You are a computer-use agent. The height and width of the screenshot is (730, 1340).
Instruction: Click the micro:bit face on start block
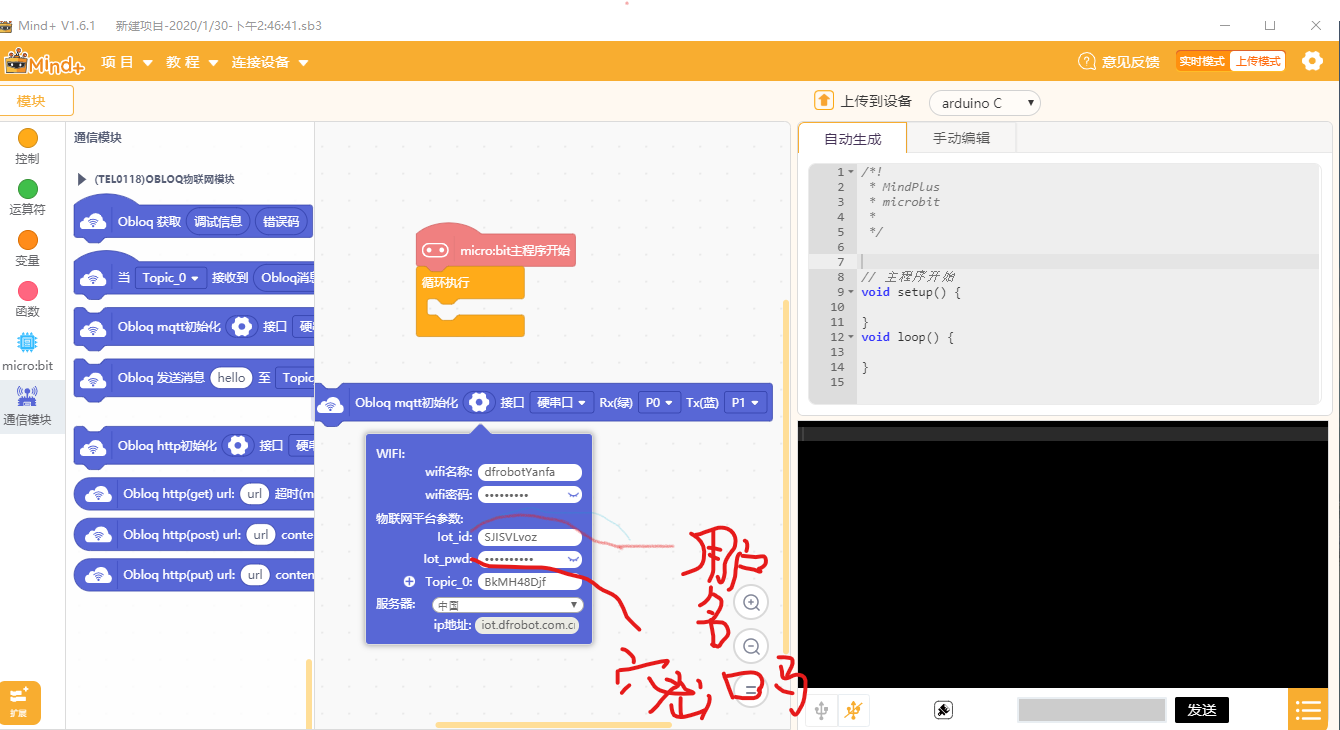(x=435, y=250)
